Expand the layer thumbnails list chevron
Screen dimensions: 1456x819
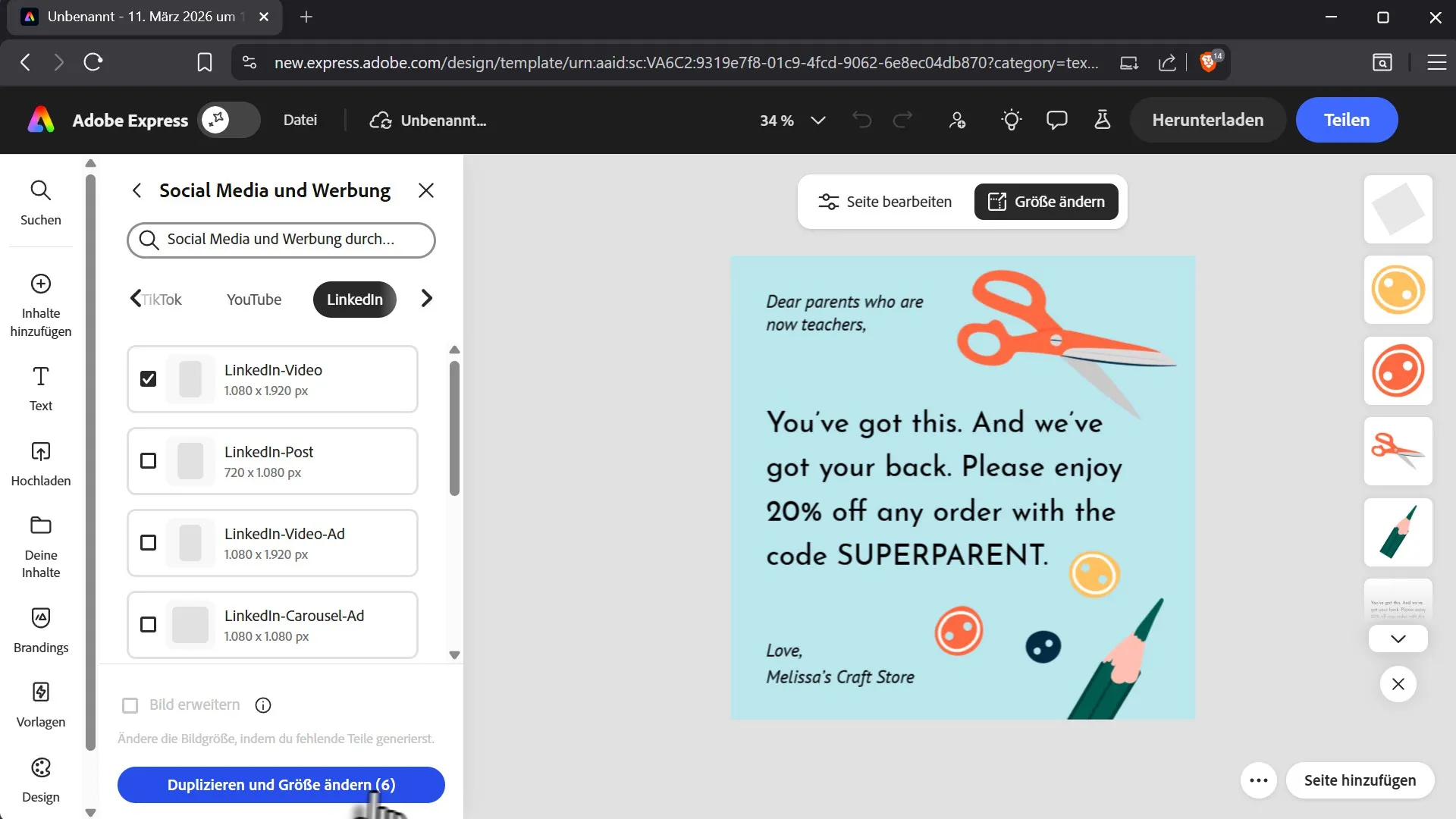click(x=1398, y=639)
